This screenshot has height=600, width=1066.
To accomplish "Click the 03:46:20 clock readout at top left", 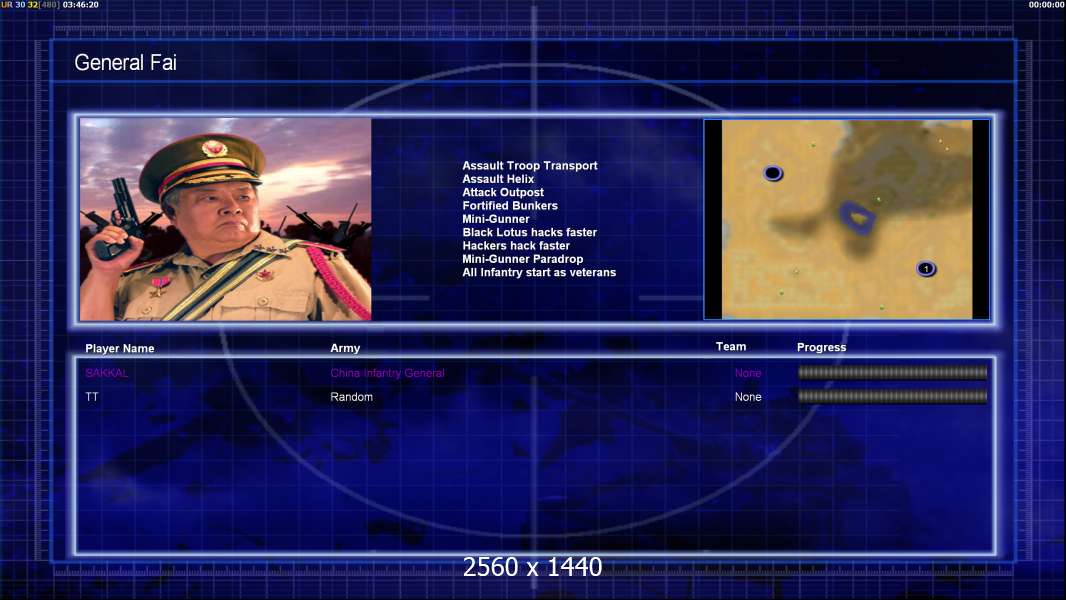I will (x=80, y=5).
